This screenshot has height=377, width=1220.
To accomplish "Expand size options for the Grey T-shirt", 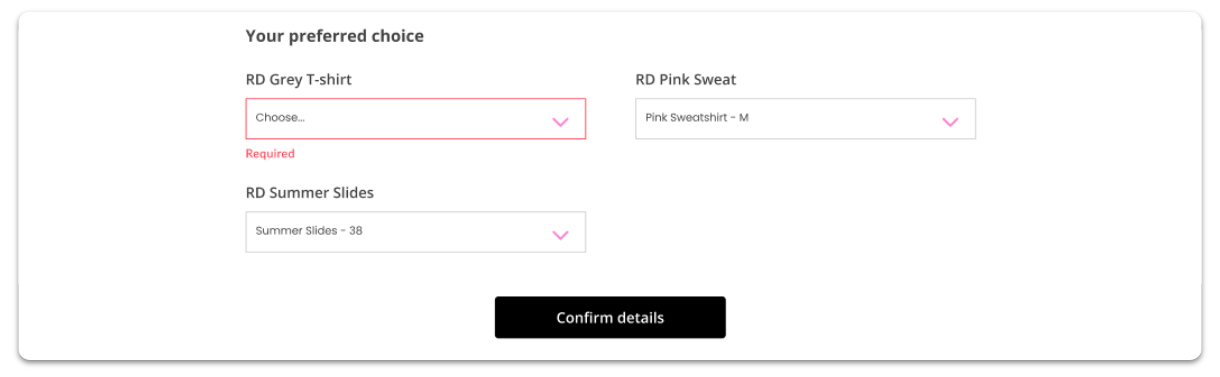I will point(415,118).
